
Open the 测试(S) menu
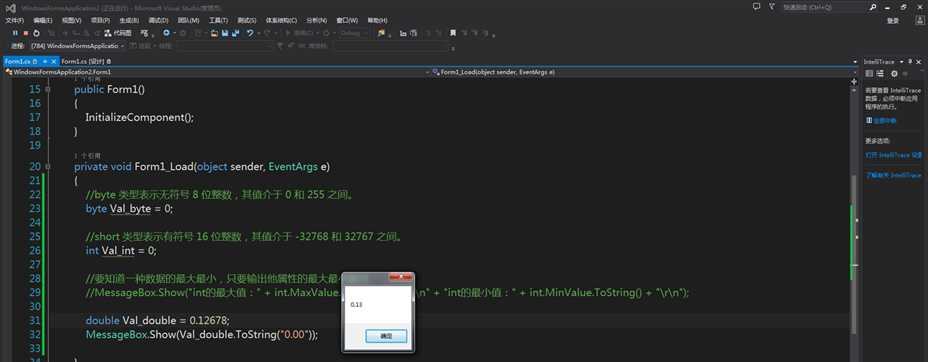click(x=247, y=20)
